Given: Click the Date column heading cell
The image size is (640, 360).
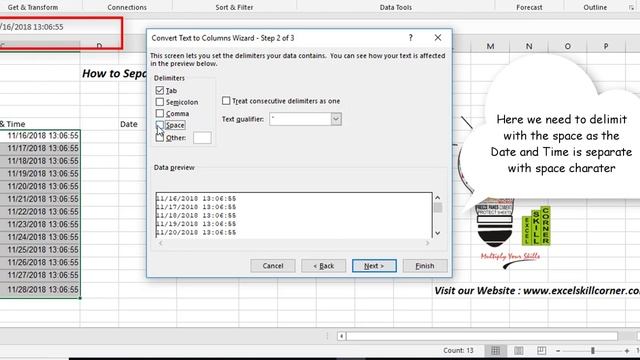Looking at the screenshot, I should pos(129,124).
